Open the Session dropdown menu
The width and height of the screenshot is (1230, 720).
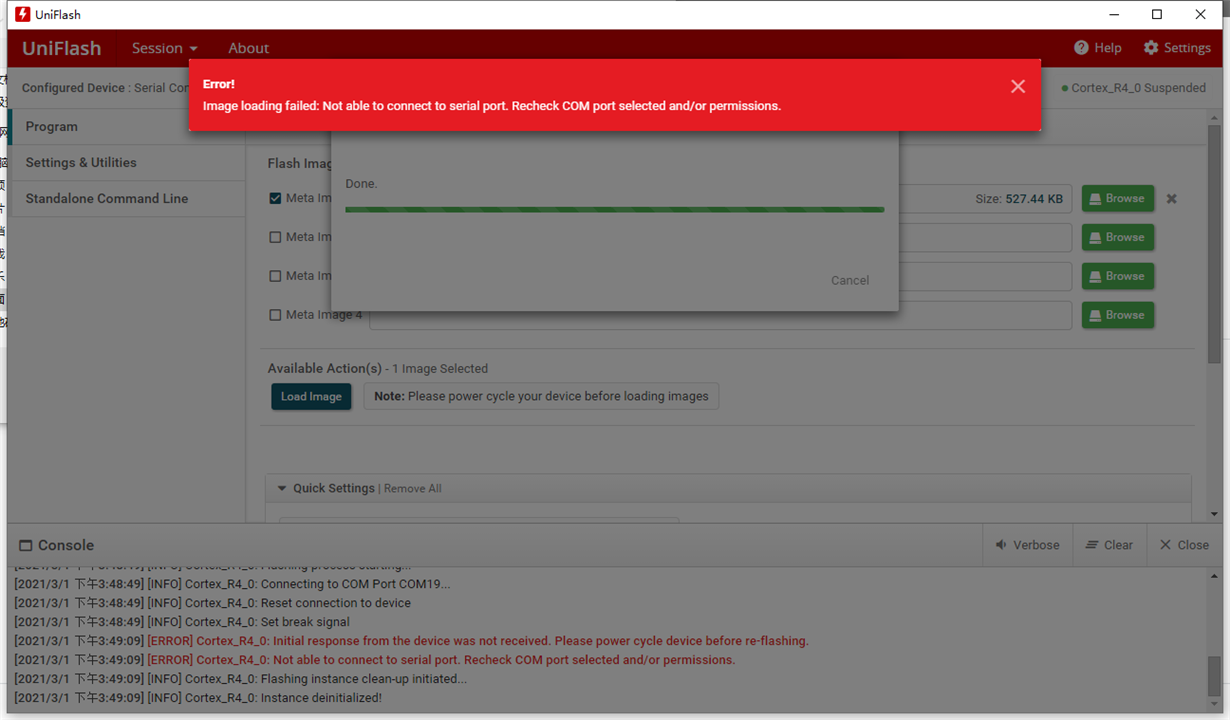[165, 48]
